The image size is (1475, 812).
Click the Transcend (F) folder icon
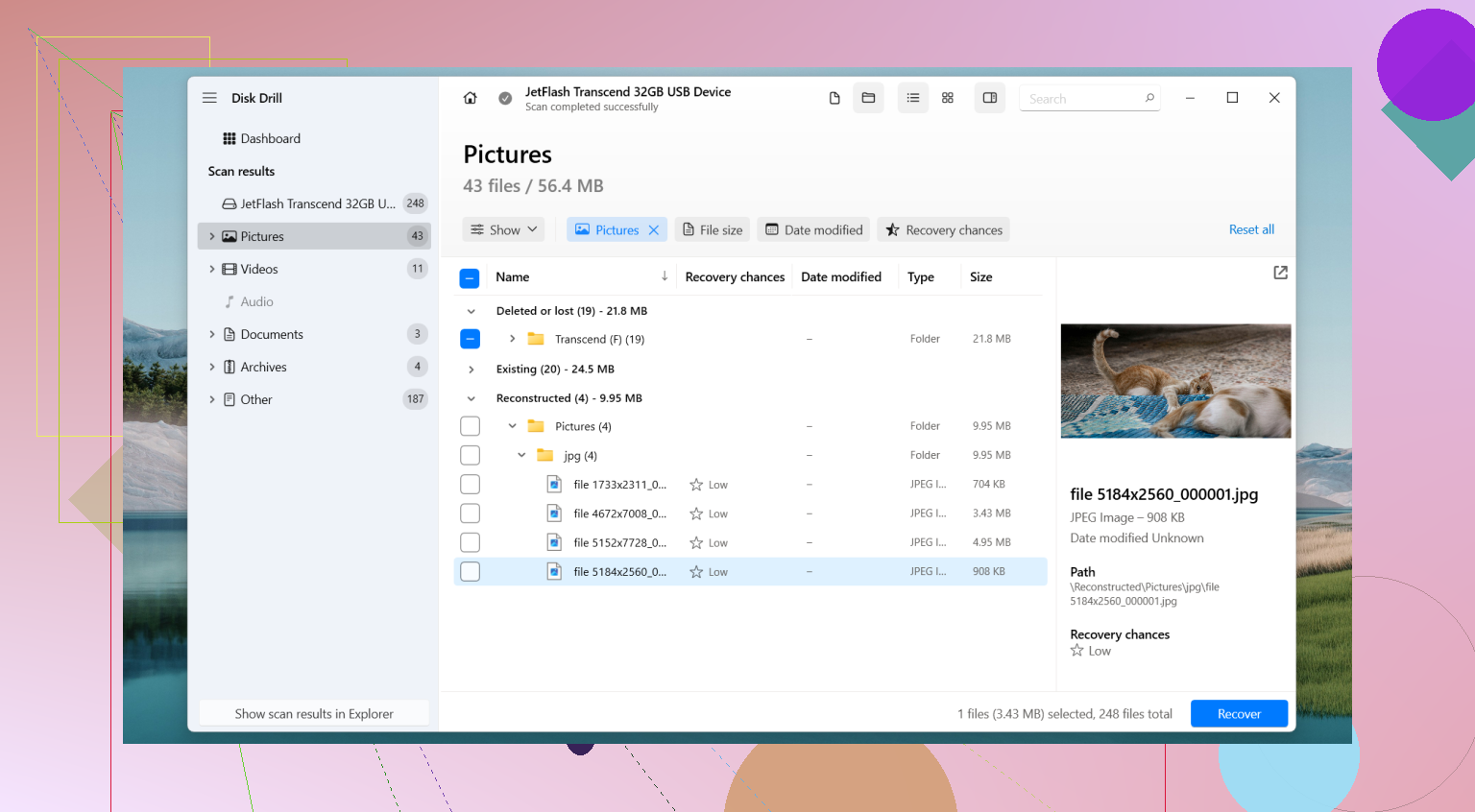tap(536, 339)
